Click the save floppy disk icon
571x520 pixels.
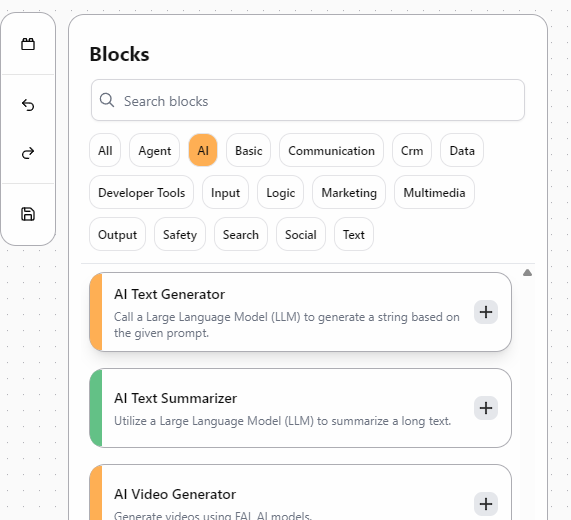28,214
